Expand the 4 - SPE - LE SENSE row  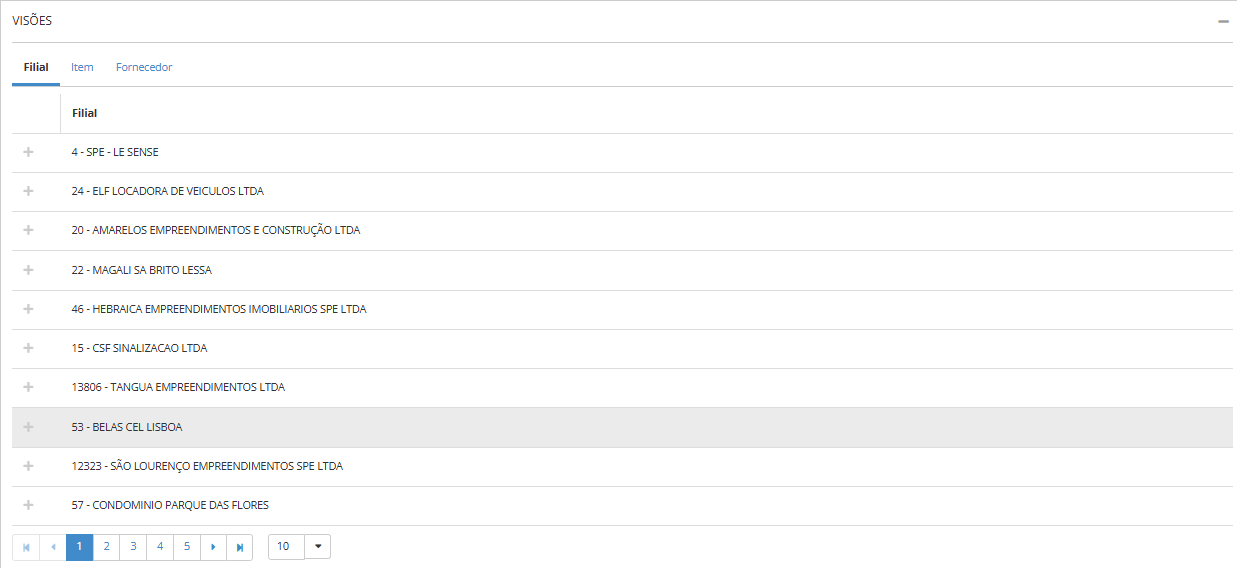[x=28, y=152]
